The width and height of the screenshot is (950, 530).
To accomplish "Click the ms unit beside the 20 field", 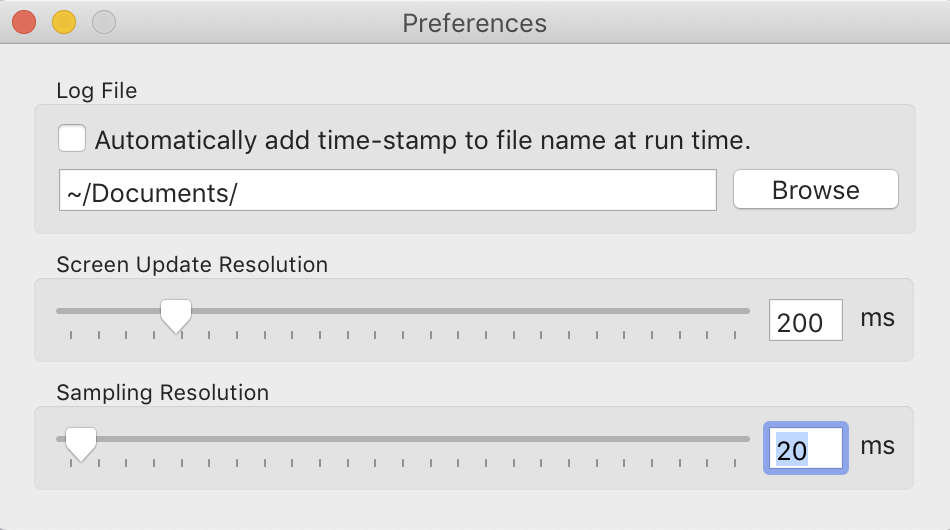I will pyautogui.click(x=877, y=446).
